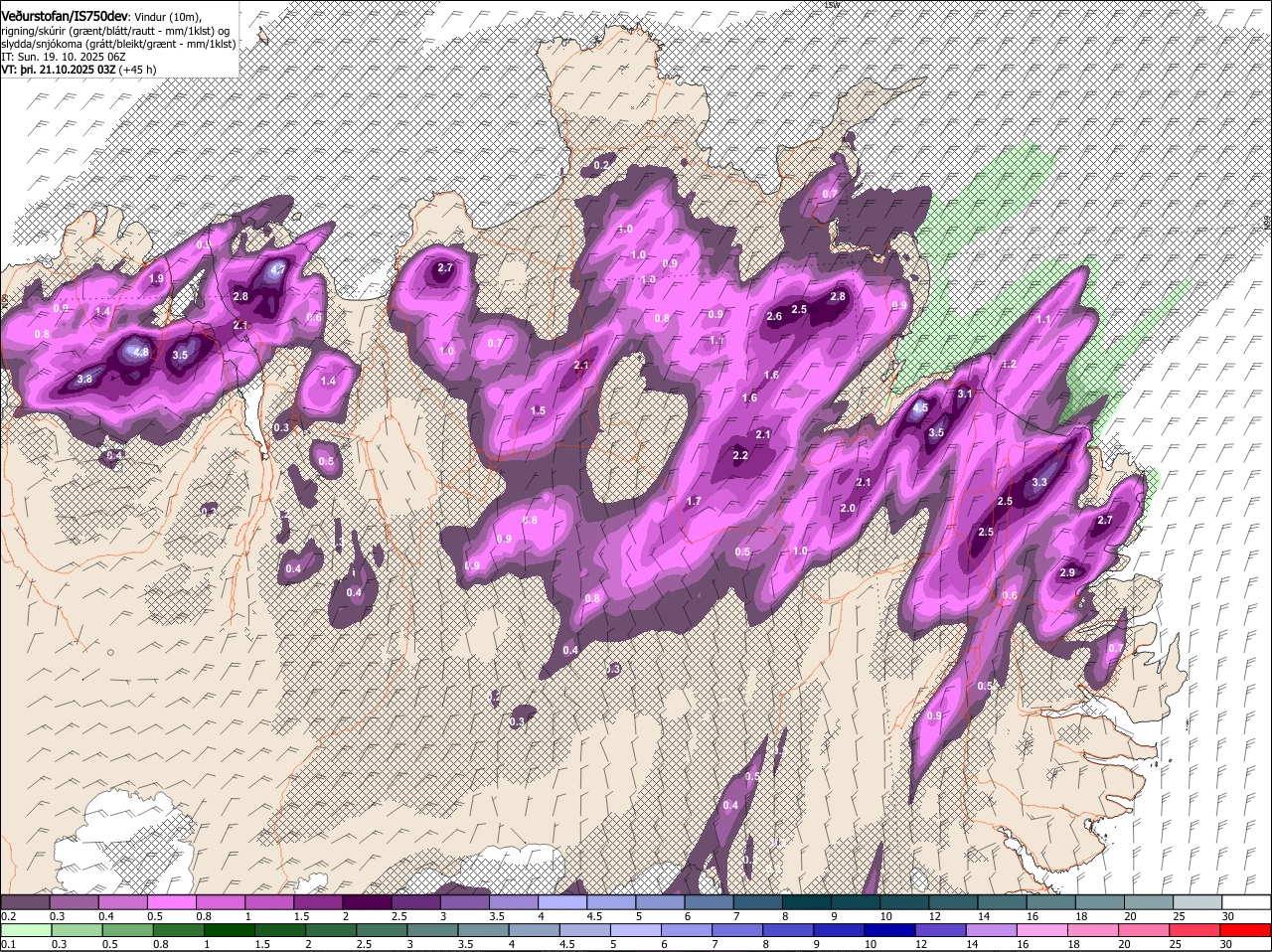Click the periwinkle 6 rain legend swatch
Viewport: 1272px width, 952px height.
click(x=689, y=930)
